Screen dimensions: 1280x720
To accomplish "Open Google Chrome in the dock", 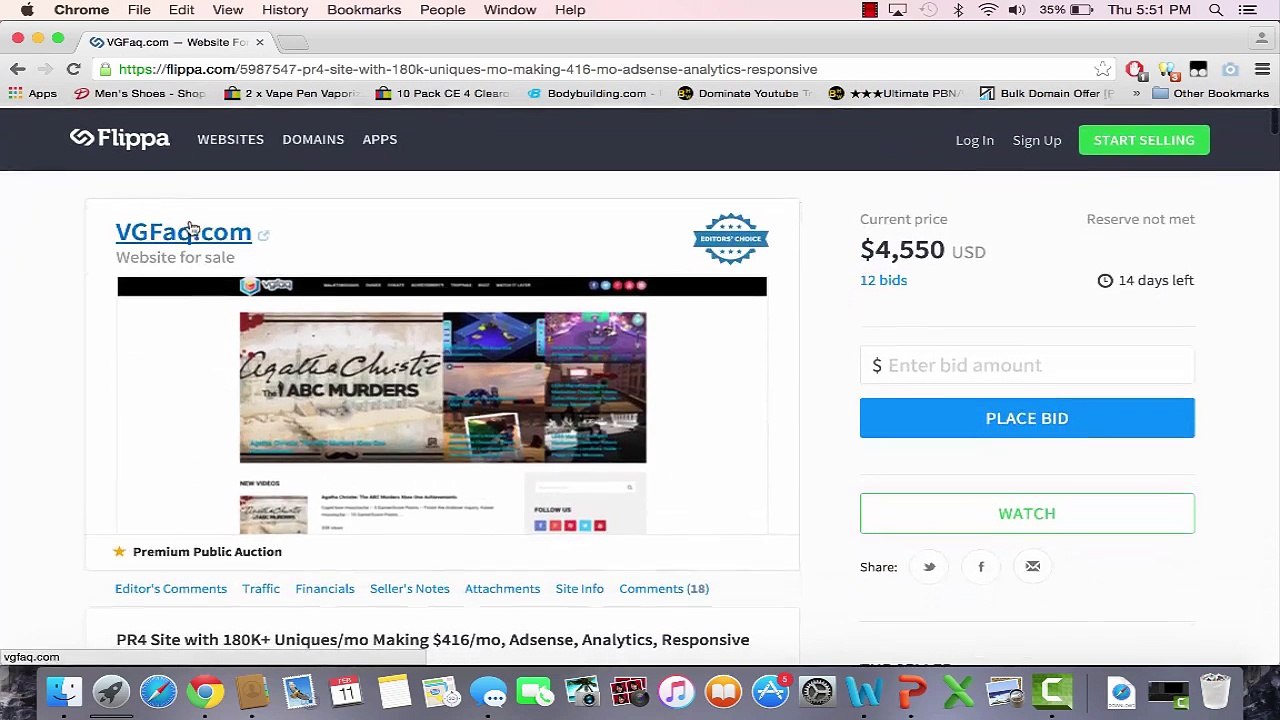I will tap(206, 692).
